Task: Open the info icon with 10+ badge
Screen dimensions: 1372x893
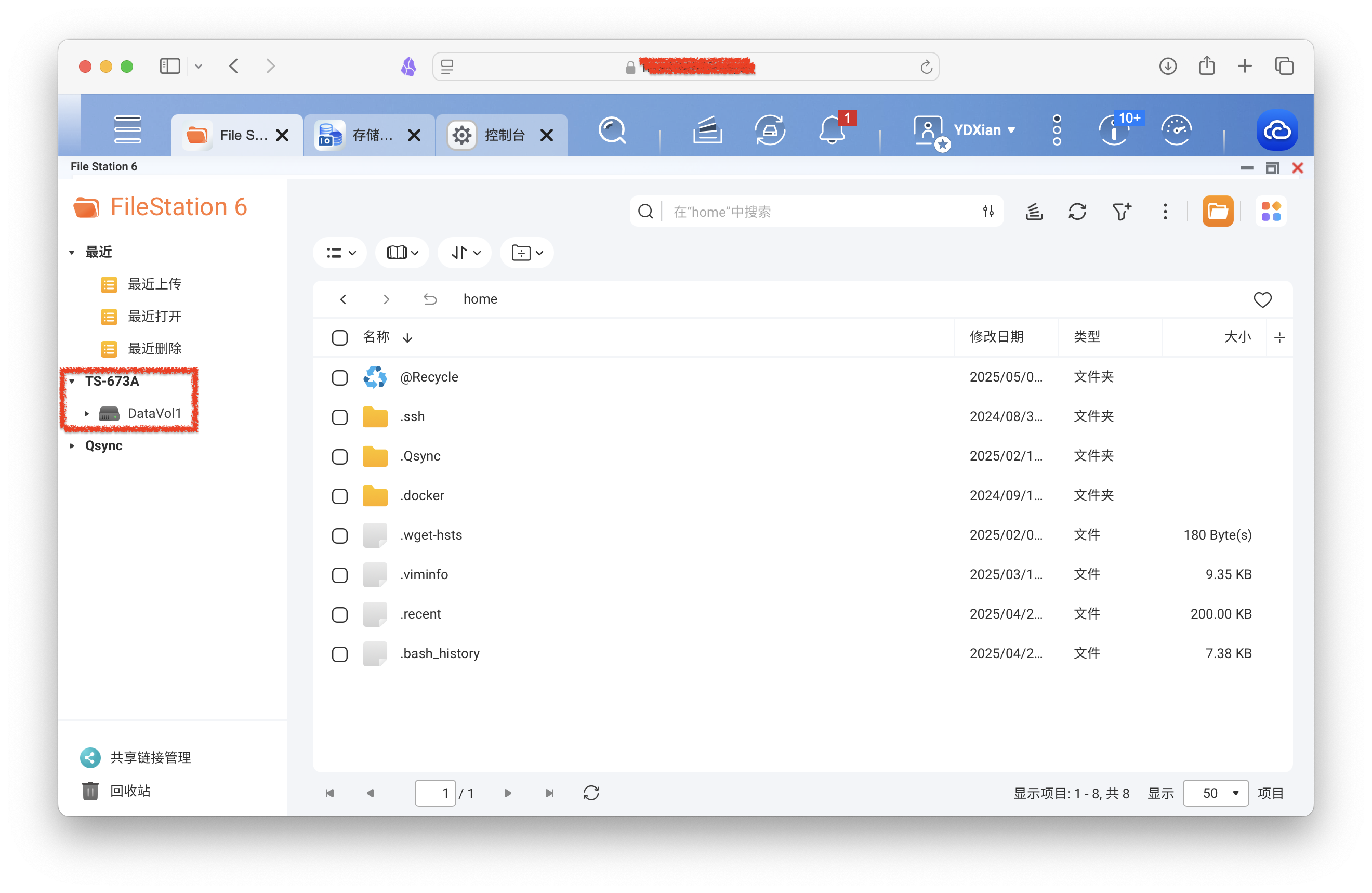Action: [1114, 130]
